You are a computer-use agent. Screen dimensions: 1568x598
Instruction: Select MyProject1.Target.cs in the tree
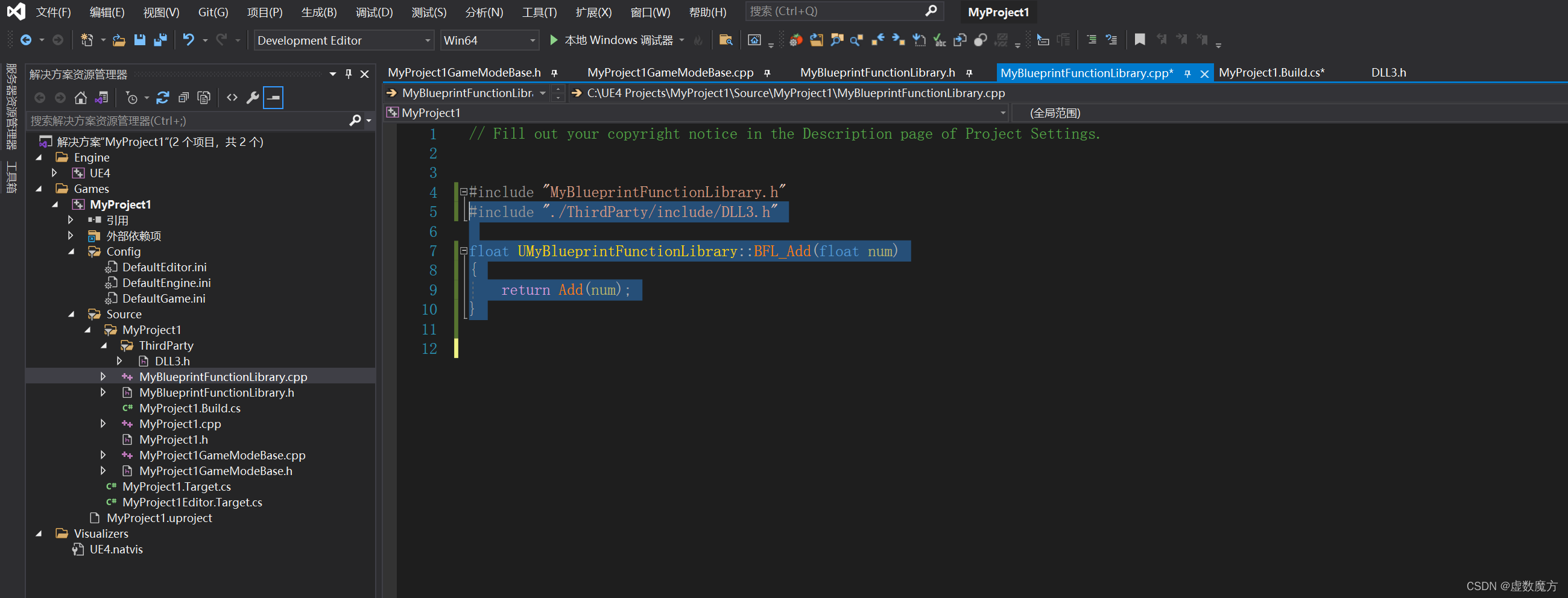coord(176,486)
